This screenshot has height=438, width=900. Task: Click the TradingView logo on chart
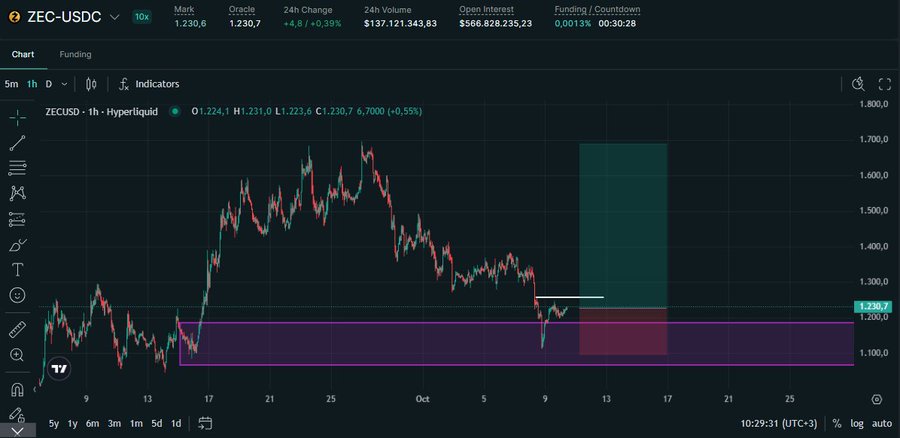coord(59,369)
